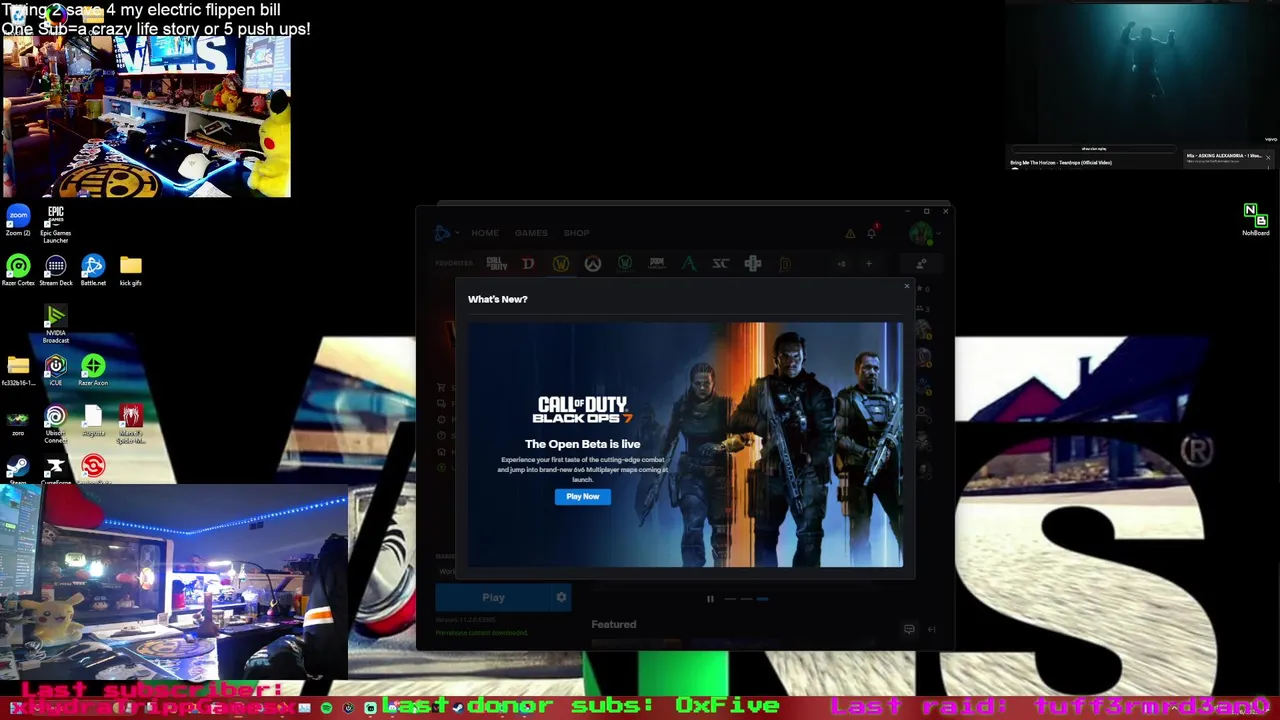
Task: Pause the news carousel
Action: click(710, 599)
